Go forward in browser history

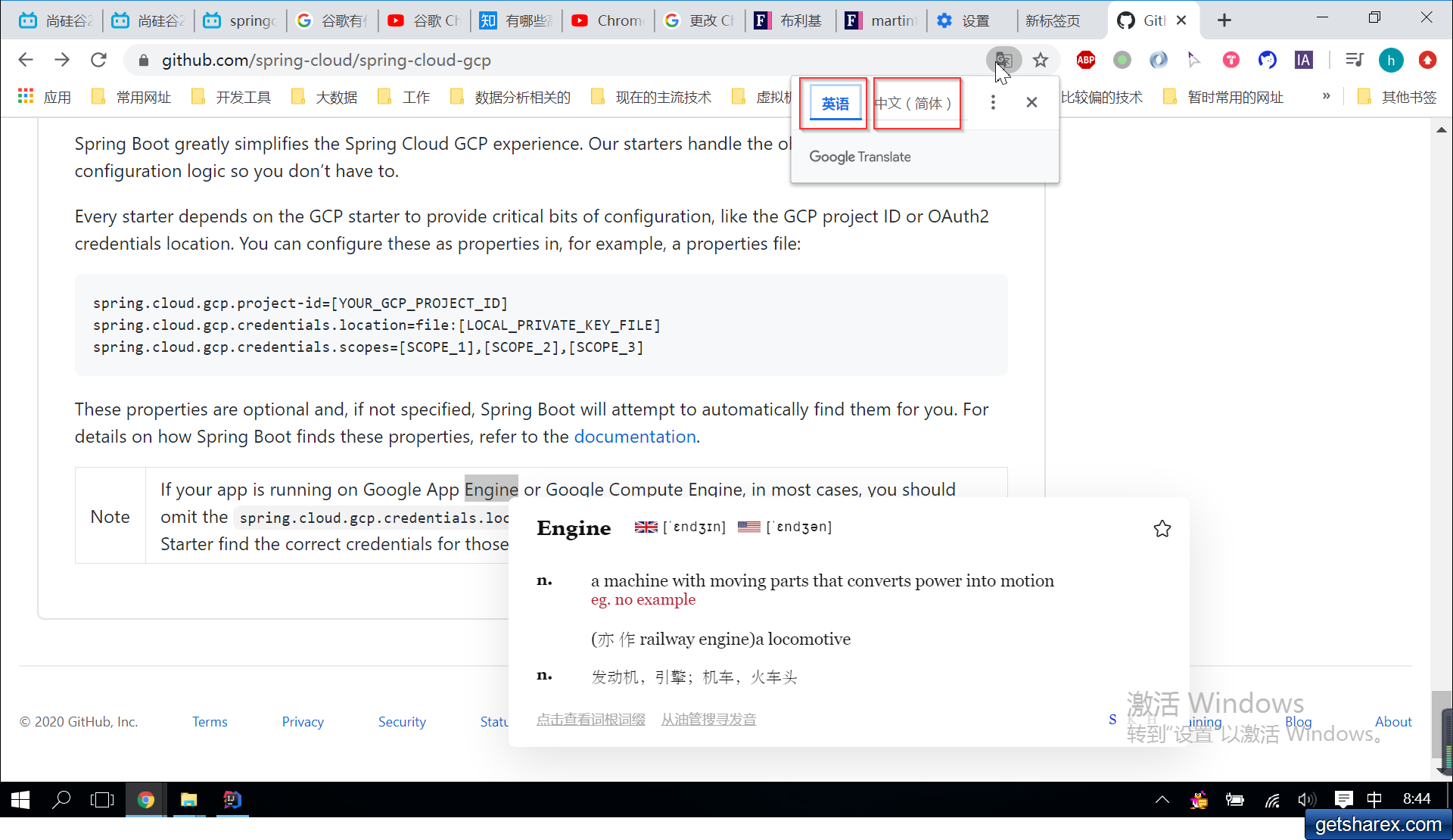[62, 60]
